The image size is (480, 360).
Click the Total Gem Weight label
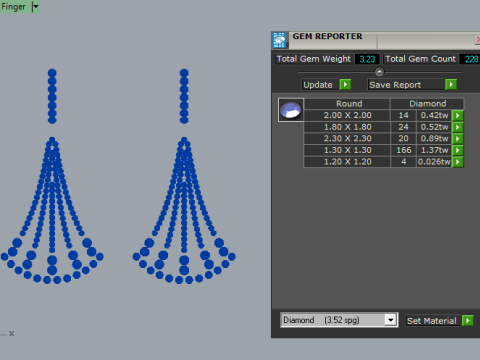point(314,59)
